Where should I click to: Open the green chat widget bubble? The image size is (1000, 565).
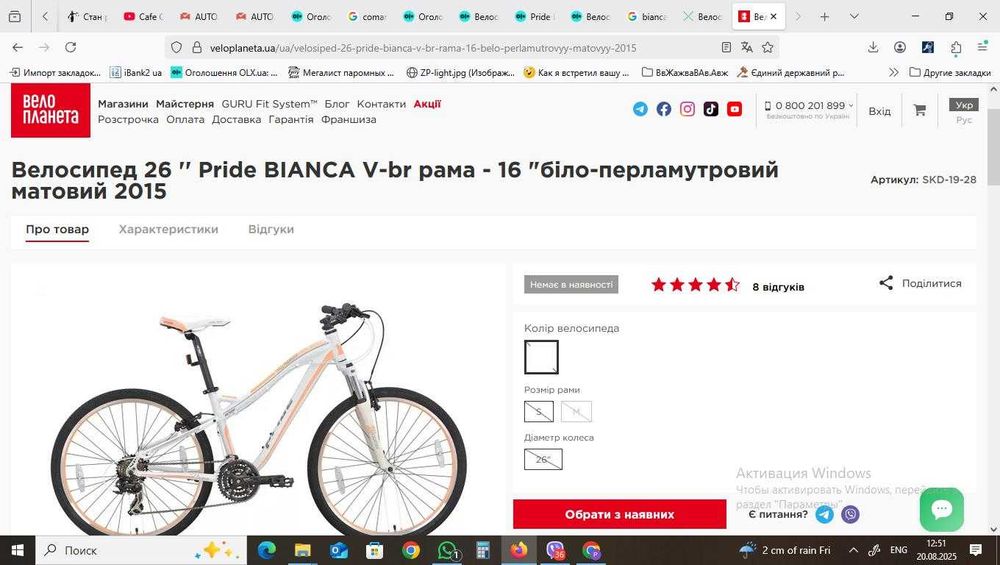click(941, 510)
